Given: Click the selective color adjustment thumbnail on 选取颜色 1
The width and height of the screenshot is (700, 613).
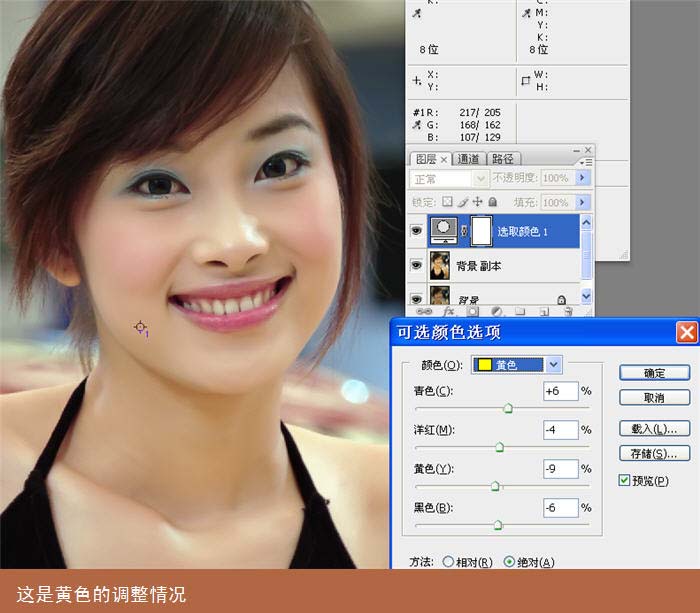Looking at the screenshot, I should pyautogui.click(x=444, y=231).
